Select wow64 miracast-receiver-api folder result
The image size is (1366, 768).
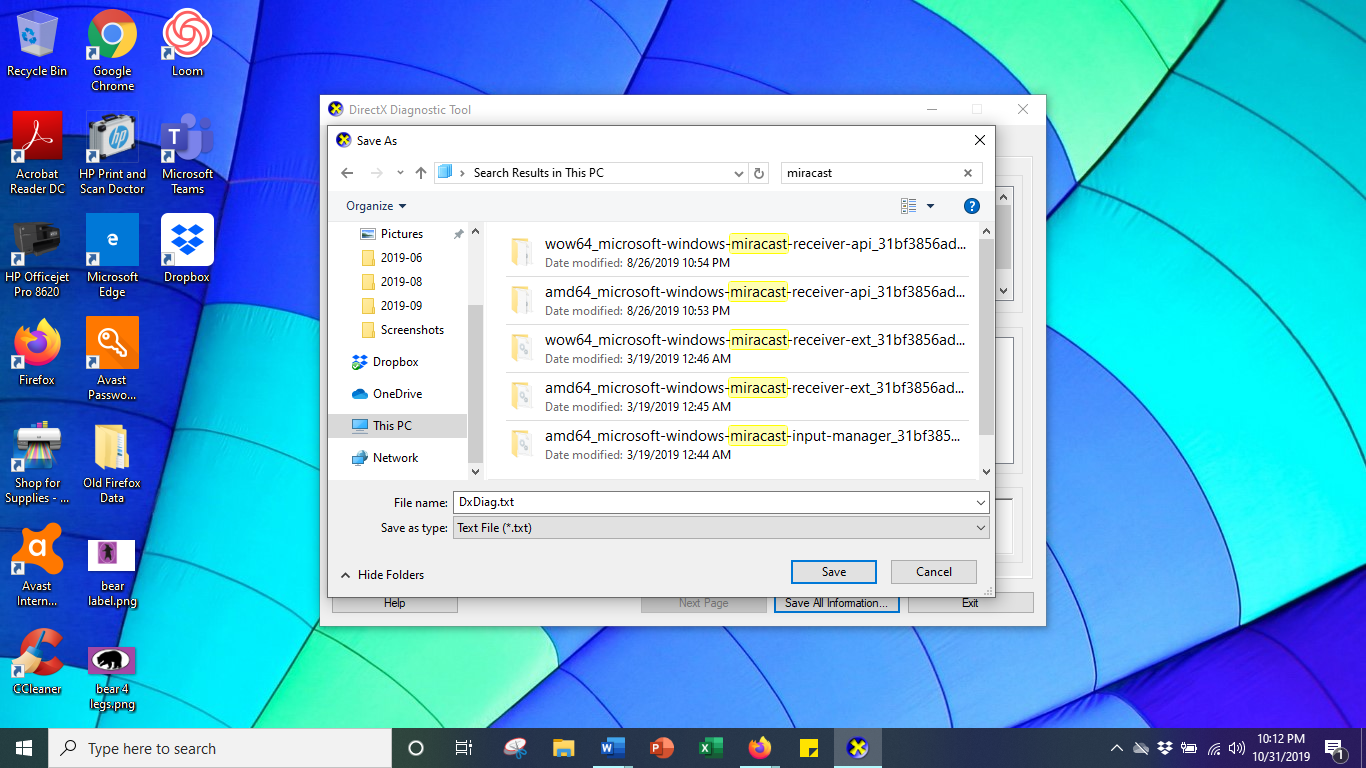click(737, 253)
